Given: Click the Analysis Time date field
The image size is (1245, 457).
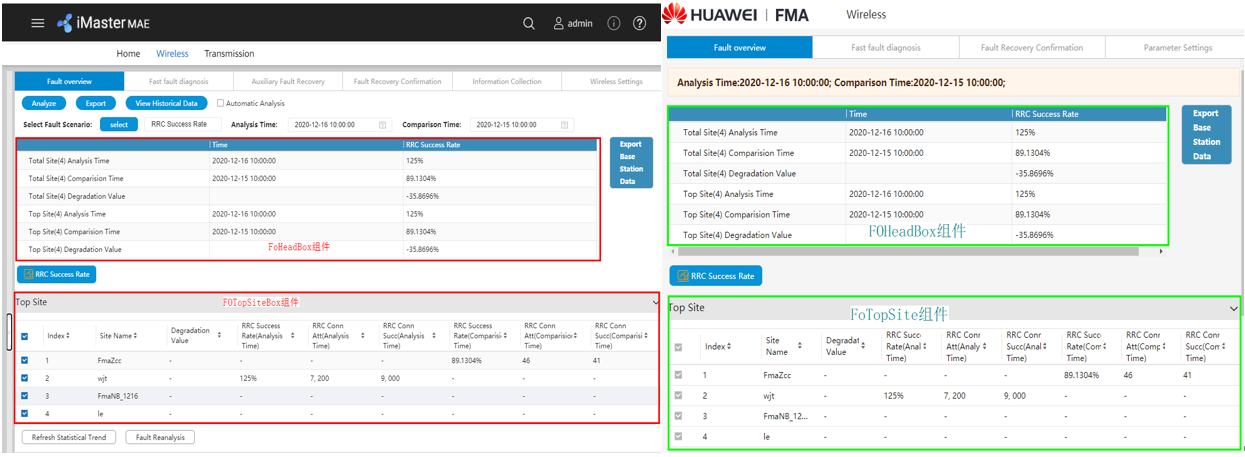Looking at the screenshot, I should tap(339, 125).
